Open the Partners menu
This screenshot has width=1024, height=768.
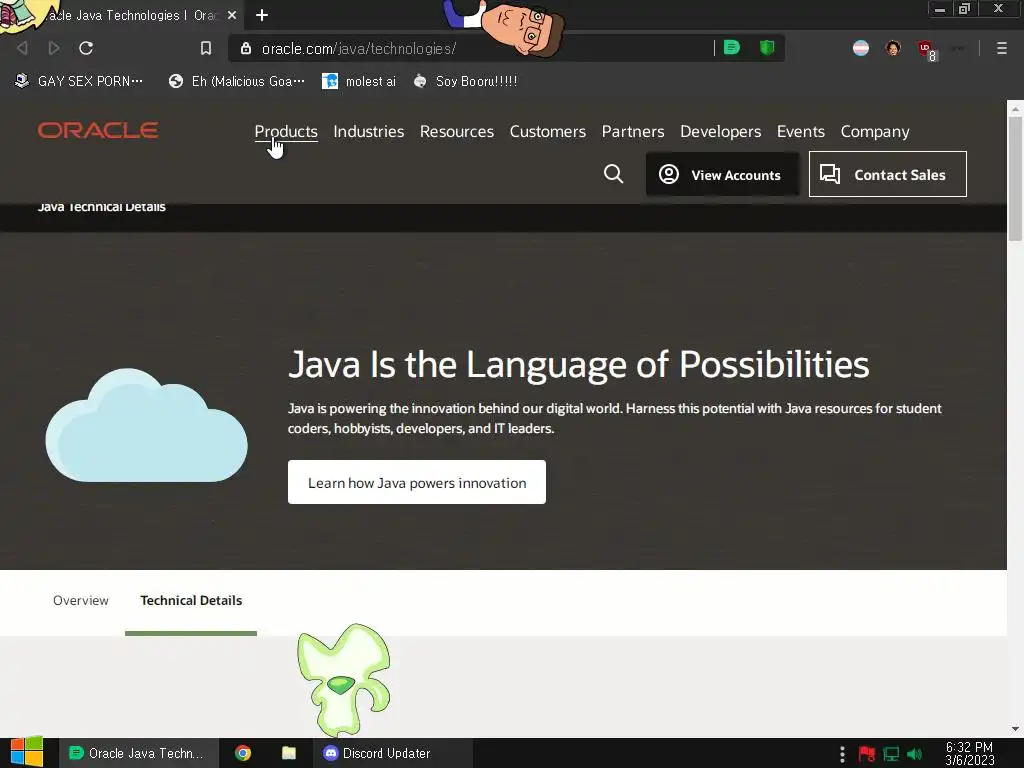(x=633, y=131)
